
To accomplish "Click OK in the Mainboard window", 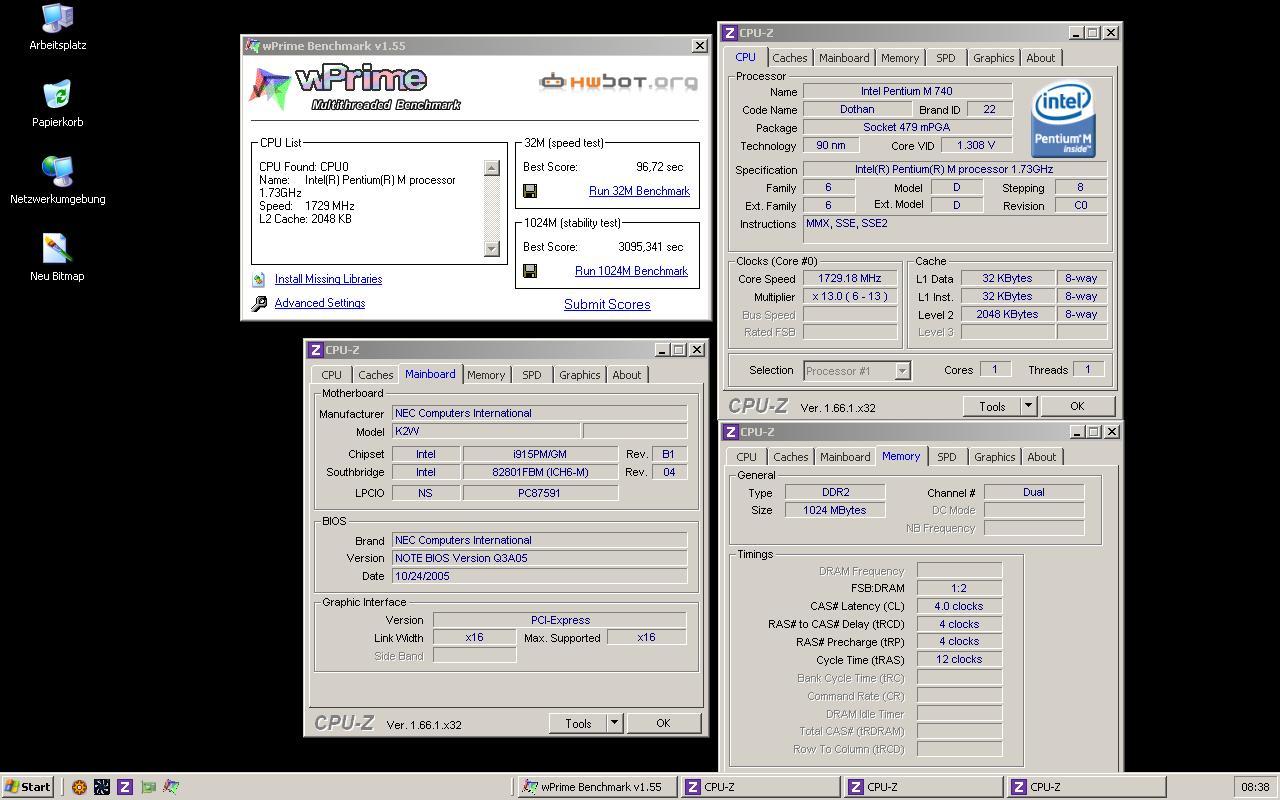I will [663, 723].
